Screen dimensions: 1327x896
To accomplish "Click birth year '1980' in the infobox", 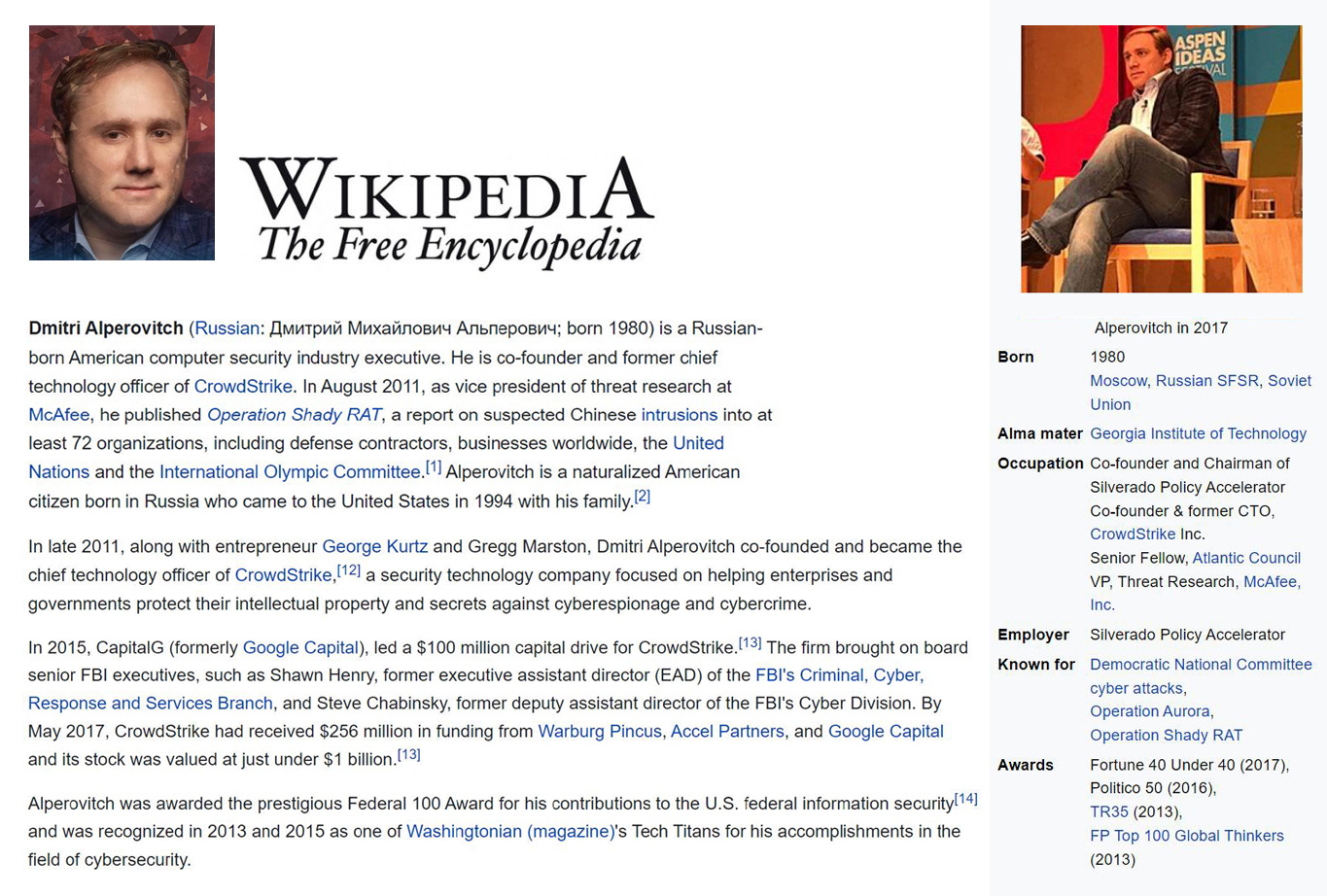I will (x=1107, y=357).
